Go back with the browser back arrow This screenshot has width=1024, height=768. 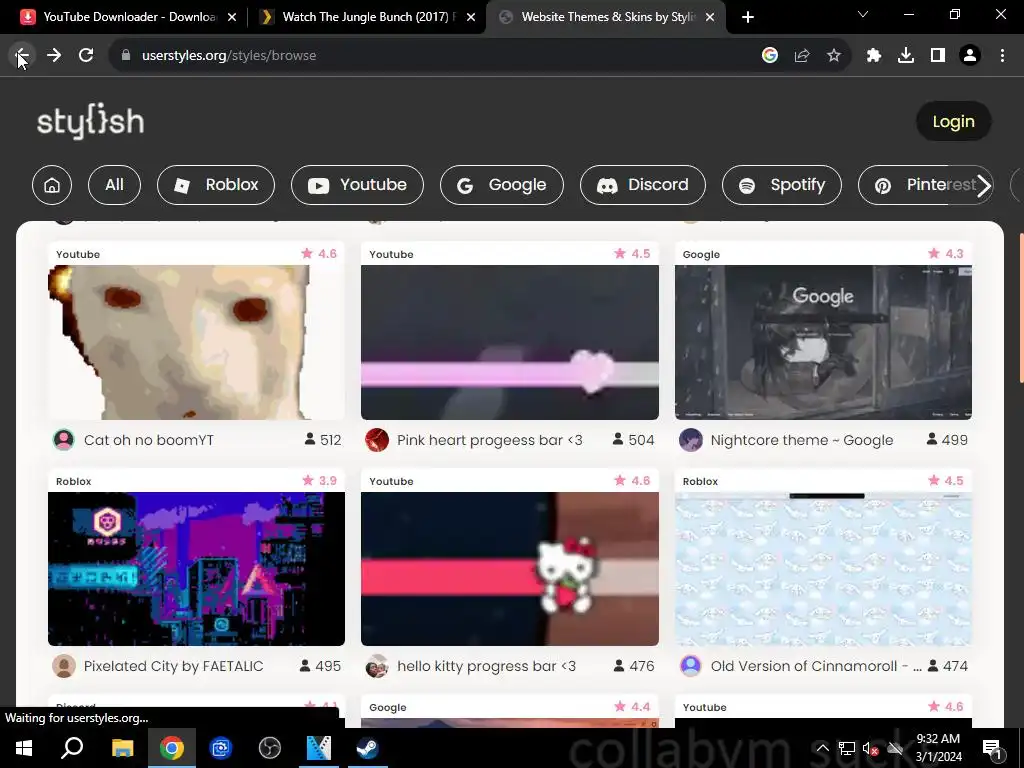(x=22, y=56)
